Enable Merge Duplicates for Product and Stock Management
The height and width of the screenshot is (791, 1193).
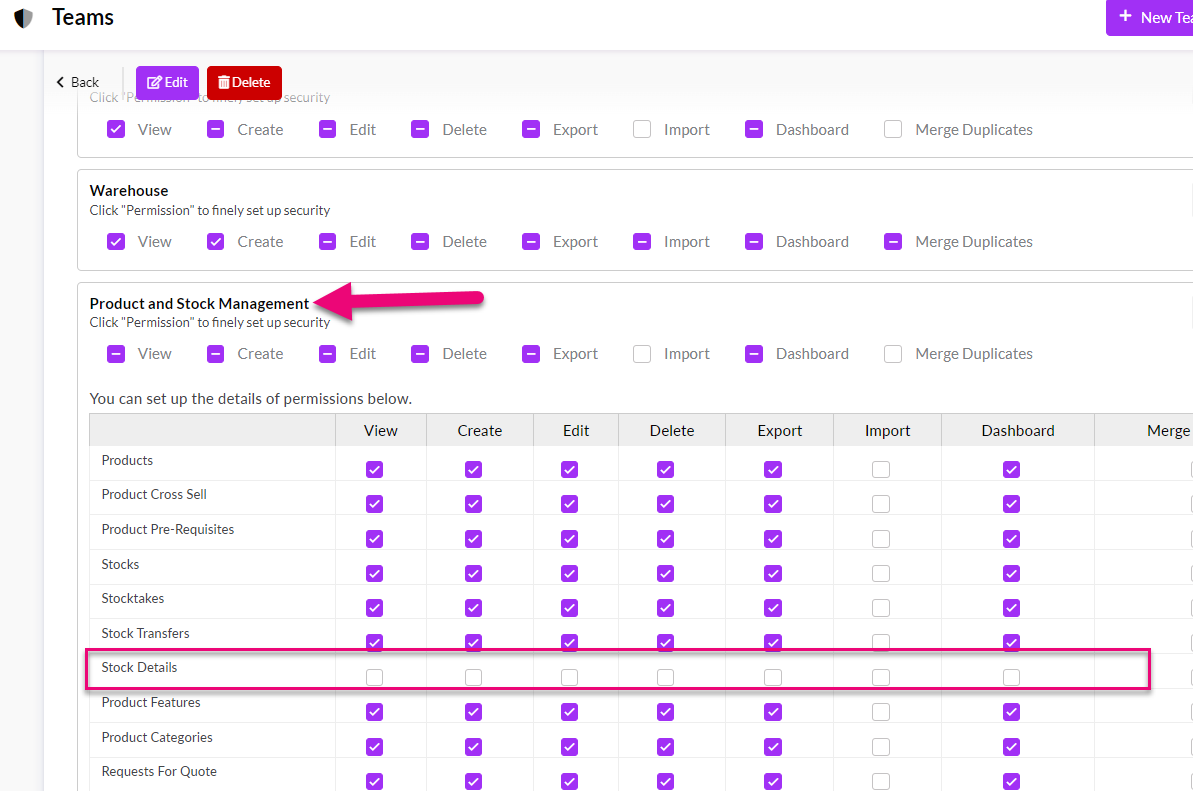(x=893, y=354)
